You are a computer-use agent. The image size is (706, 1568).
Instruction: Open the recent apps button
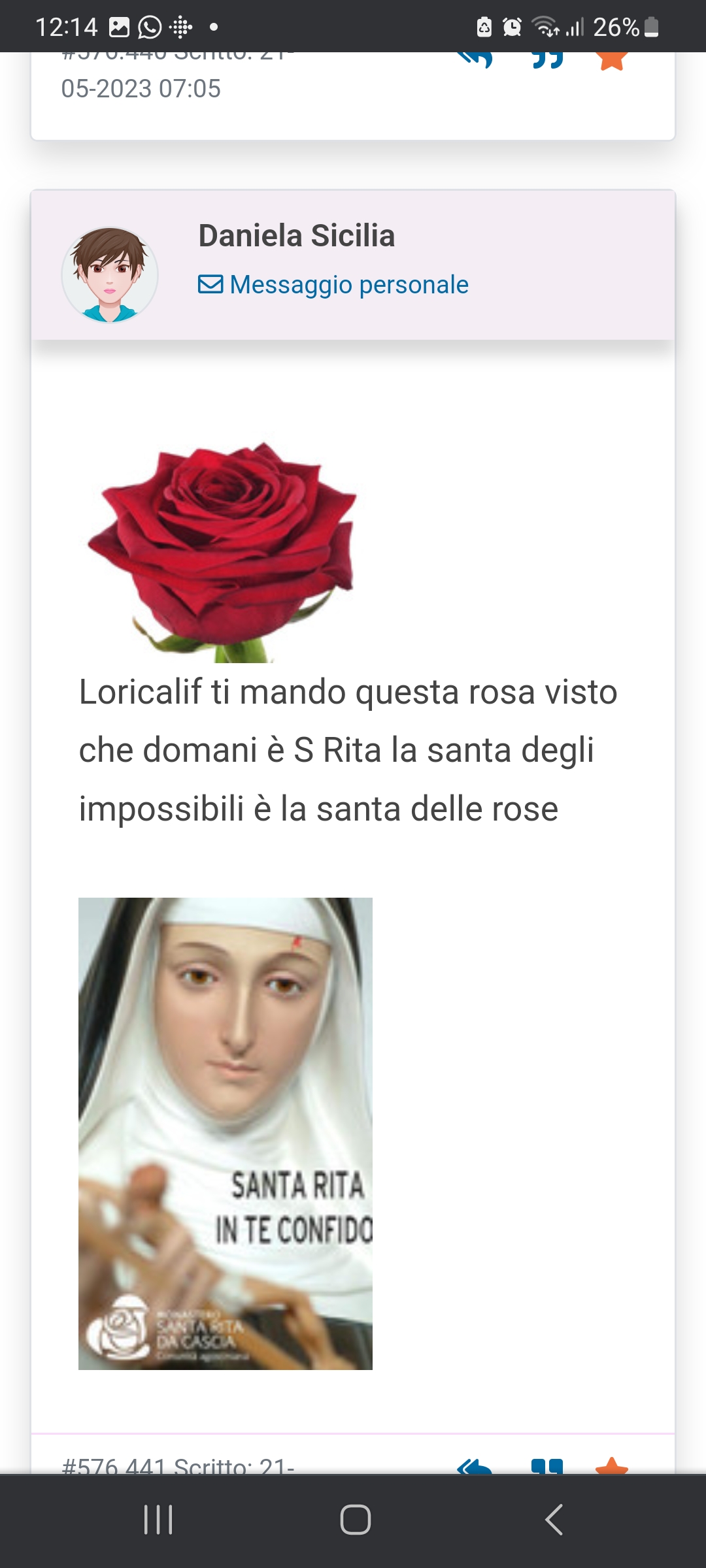(158, 1520)
